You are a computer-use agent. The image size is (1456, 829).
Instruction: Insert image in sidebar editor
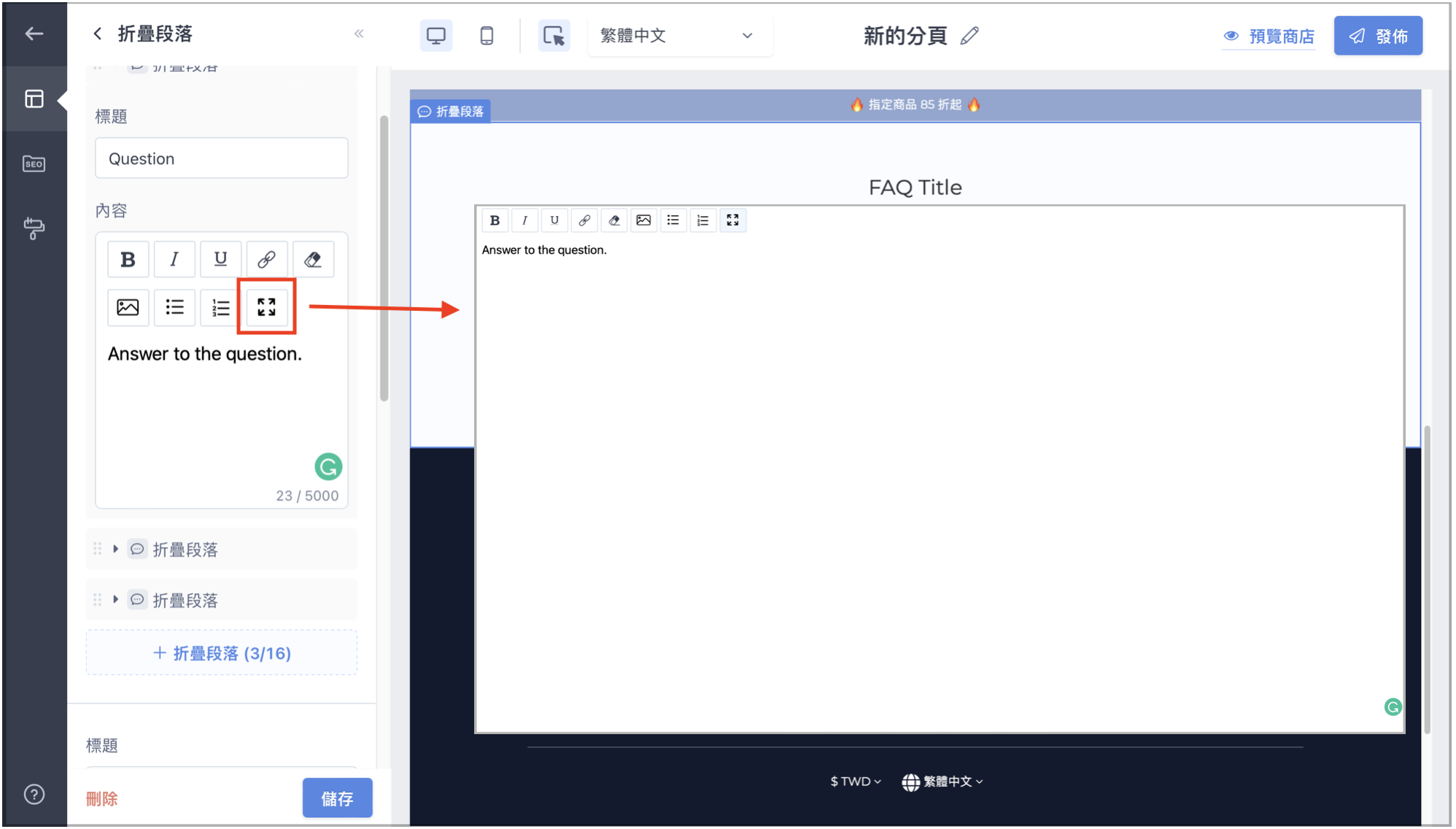tap(128, 307)
